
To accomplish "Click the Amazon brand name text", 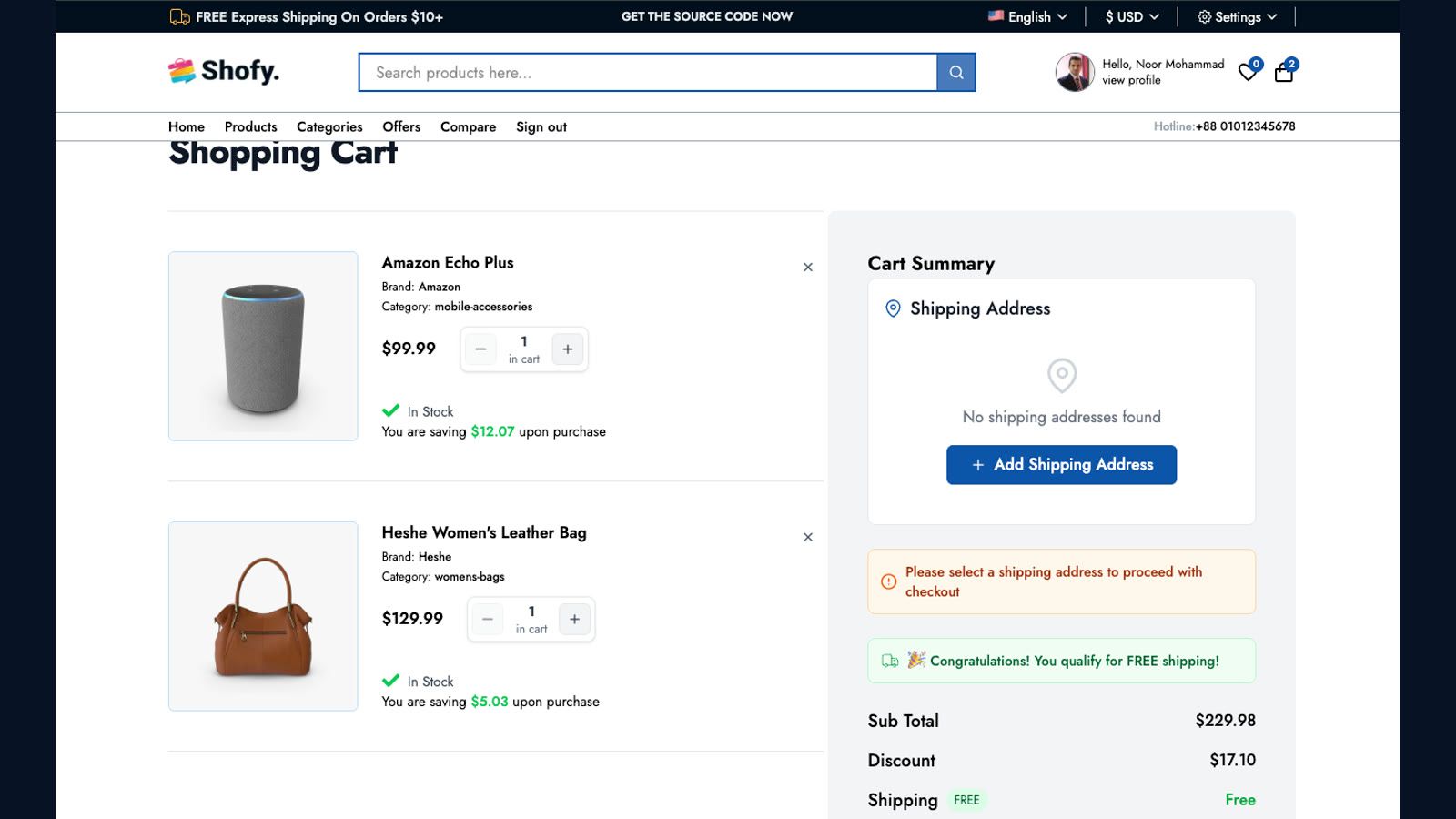I will (x=440, y=287).
